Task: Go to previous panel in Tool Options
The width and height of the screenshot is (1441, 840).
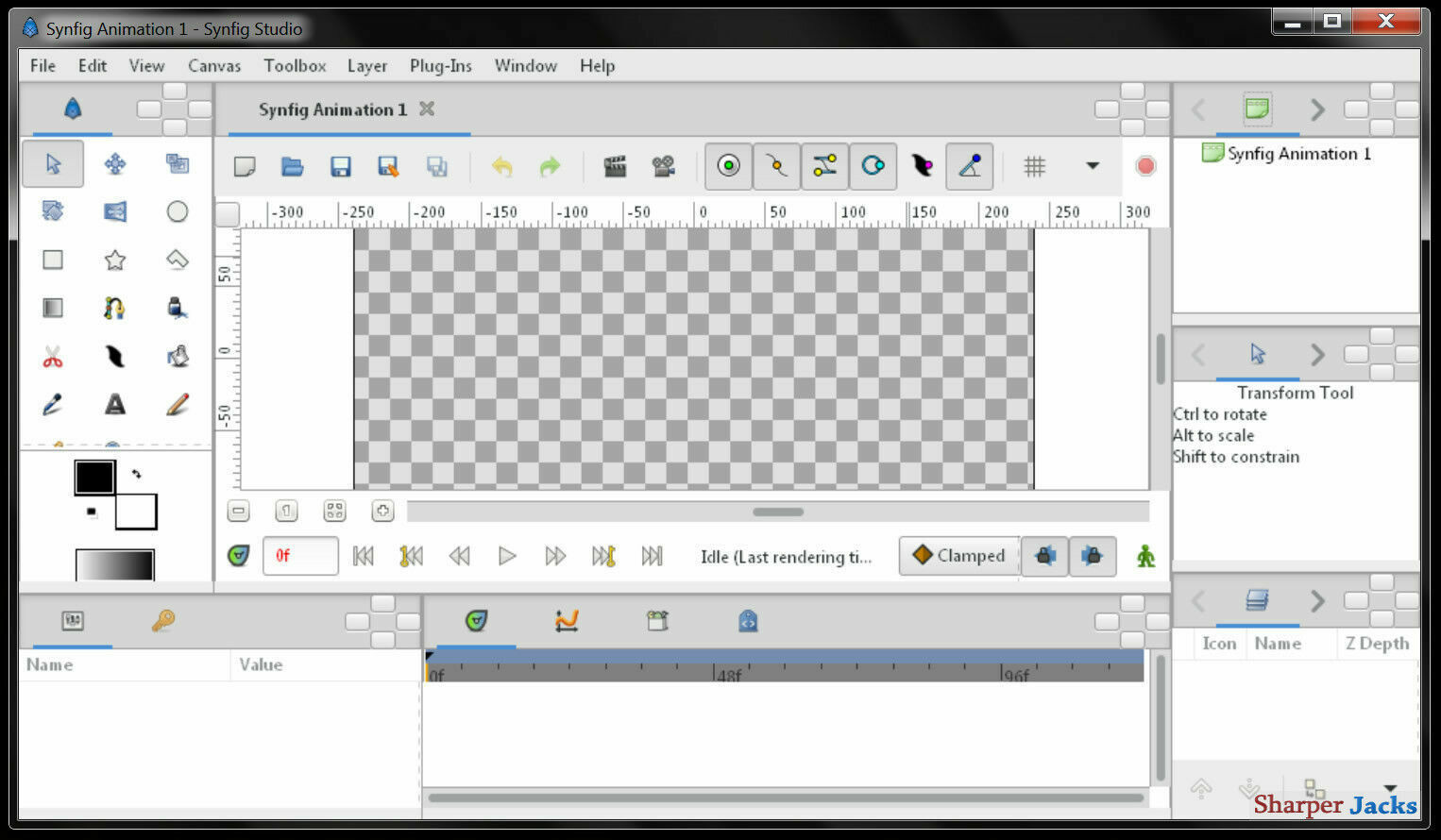Action: click(x=1198, y=355)
